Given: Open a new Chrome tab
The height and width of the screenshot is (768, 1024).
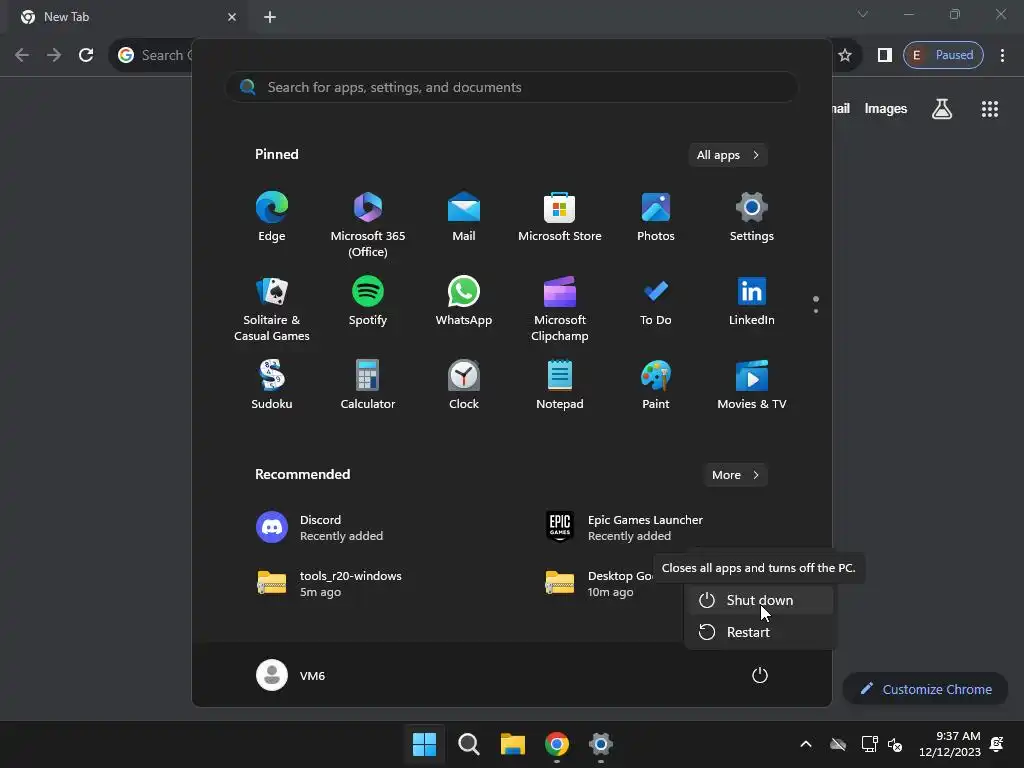Looking at the screenshot, I should [x=270, y=17].
